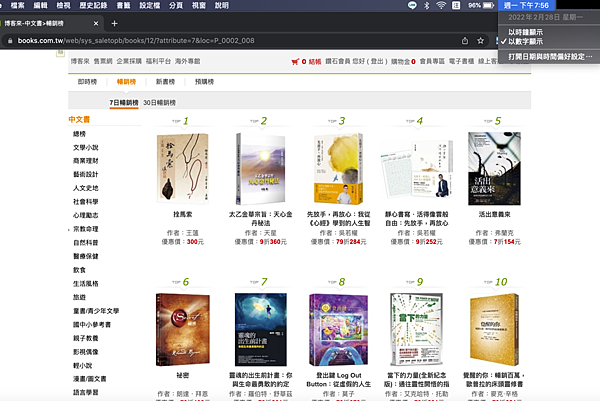Viewport: 600px width, 401px height.
Task: Open the 電子書櫃 link
Action: (x=461, y=61)
